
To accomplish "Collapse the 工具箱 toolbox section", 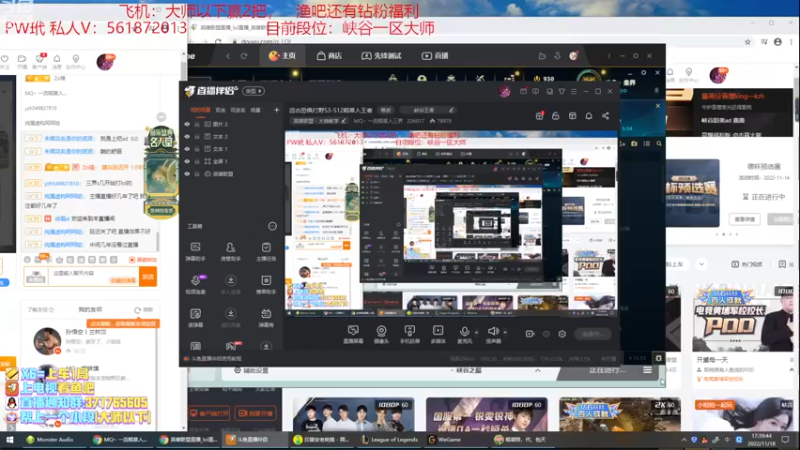I will [272, 226].
